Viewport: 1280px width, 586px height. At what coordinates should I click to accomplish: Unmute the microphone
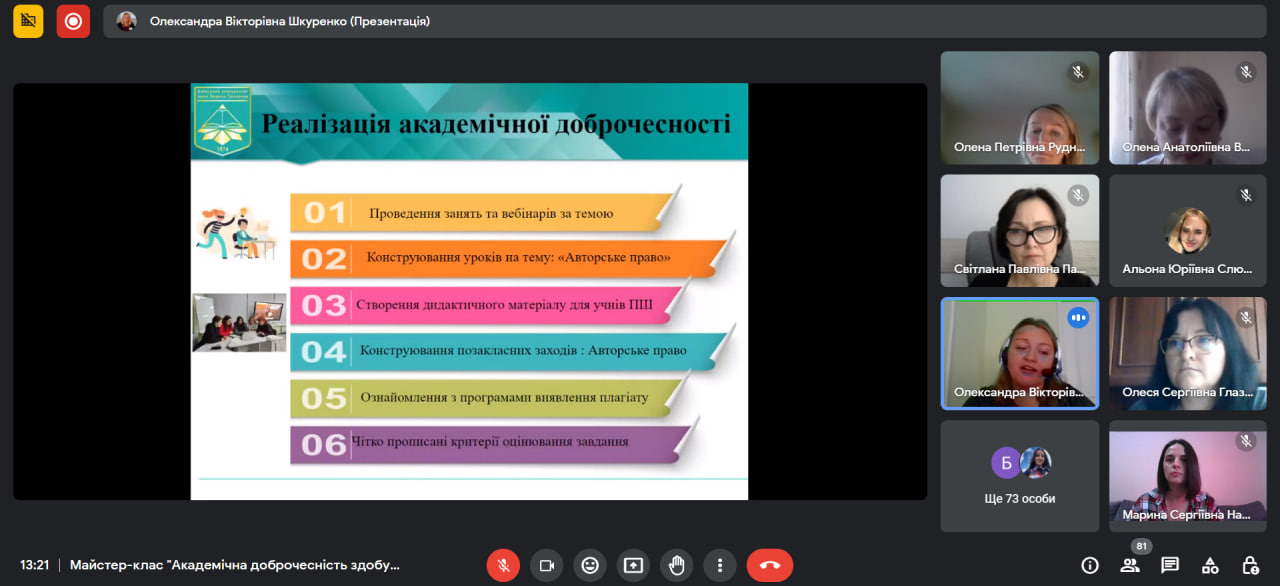tap(503, 565)
